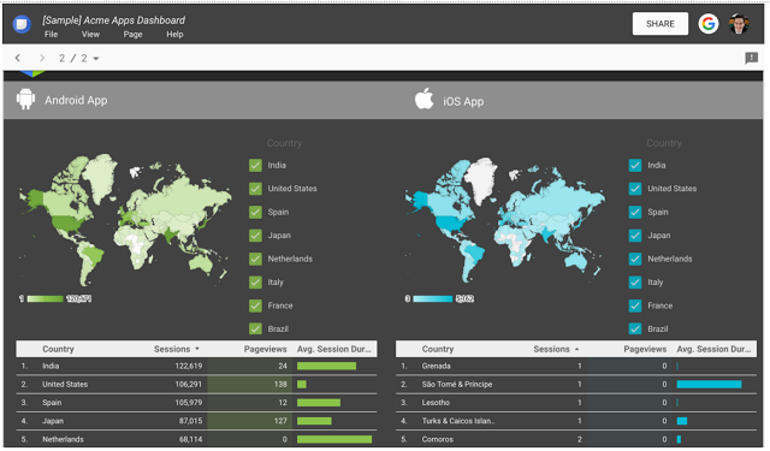Click the Android App section heading
The width and height of the screenshot is (770, 451).
[76, 100]
